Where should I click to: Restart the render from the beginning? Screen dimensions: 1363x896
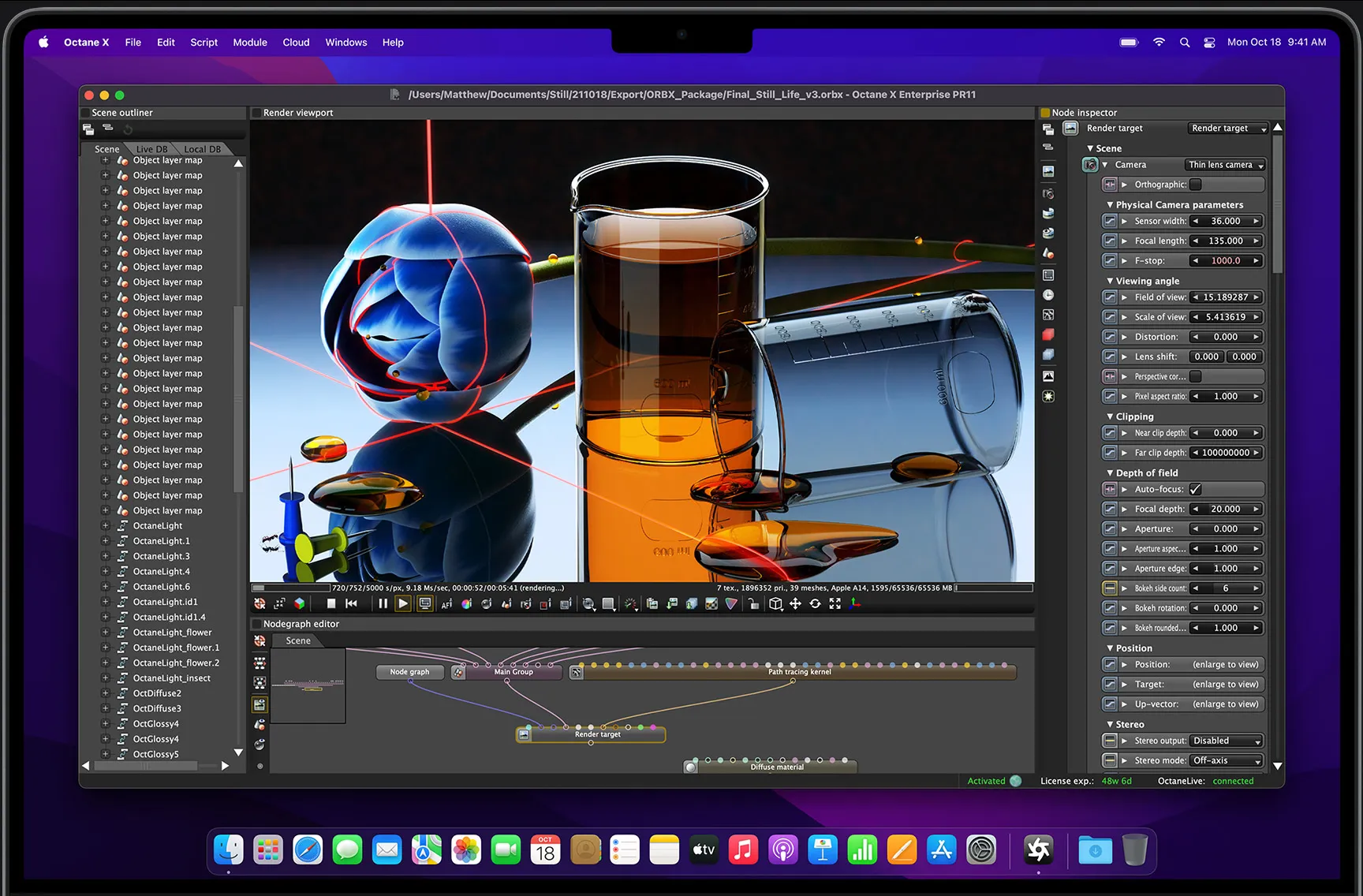coord(351,603)
